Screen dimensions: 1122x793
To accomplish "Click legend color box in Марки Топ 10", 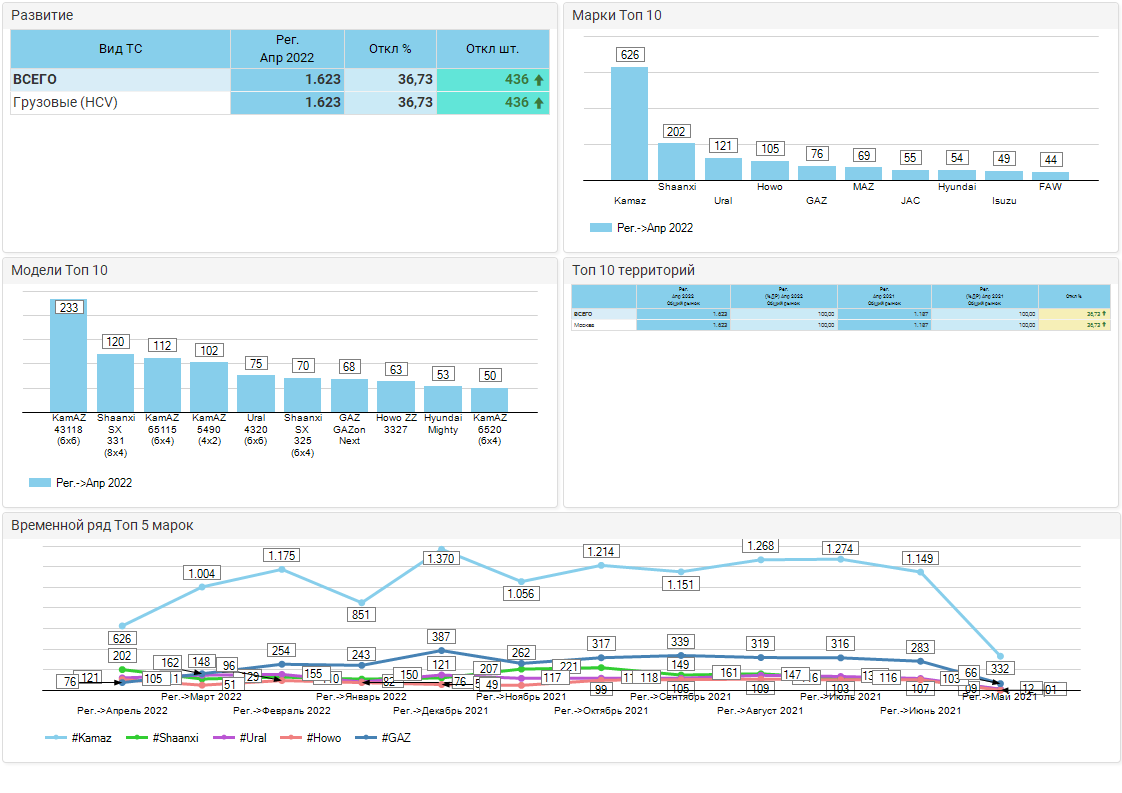I will click(x=600, y=228).
